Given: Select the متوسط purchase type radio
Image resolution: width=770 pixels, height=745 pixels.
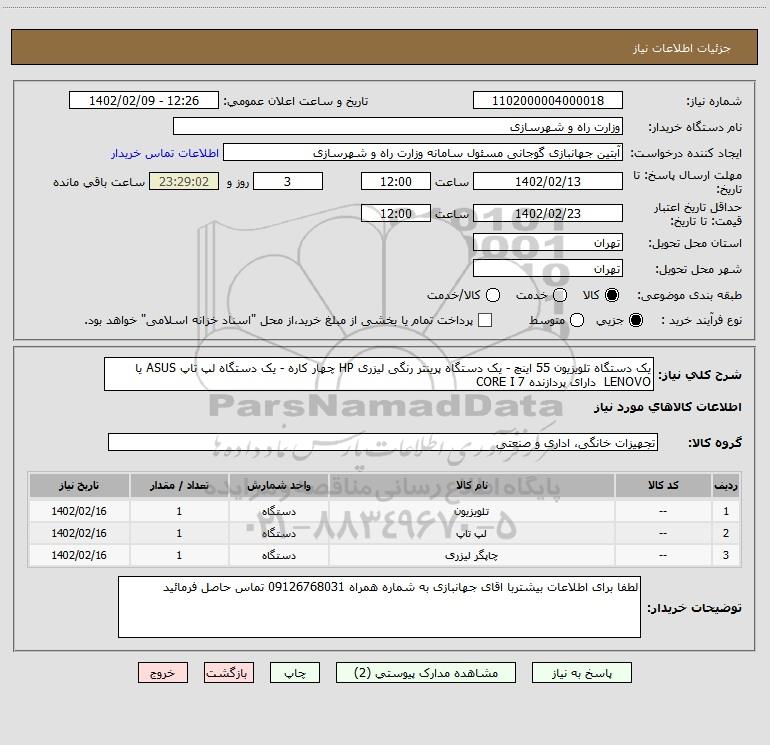Looking at the screenshot, I should click(x=577, y=320).
